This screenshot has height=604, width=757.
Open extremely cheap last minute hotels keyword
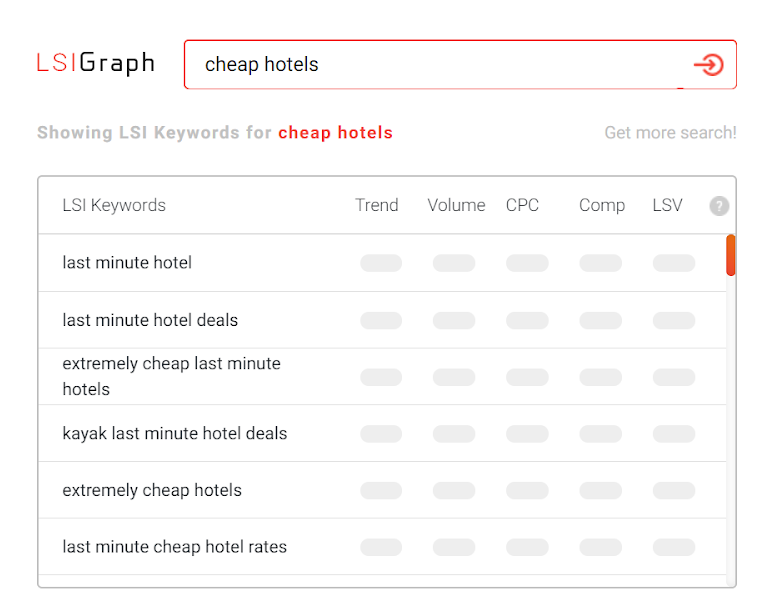(x=171, y=376)
